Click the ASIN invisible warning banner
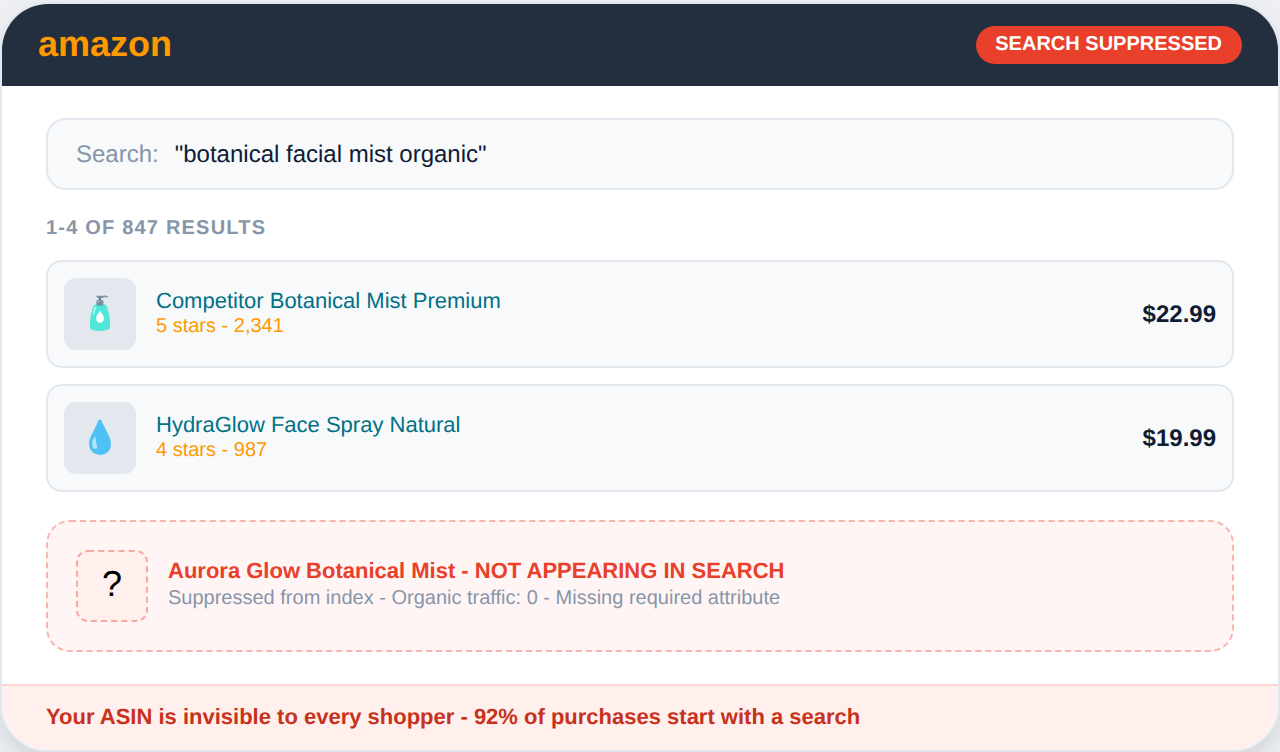The width and height of the screenshot is (1280, 752). click(452, 717)
